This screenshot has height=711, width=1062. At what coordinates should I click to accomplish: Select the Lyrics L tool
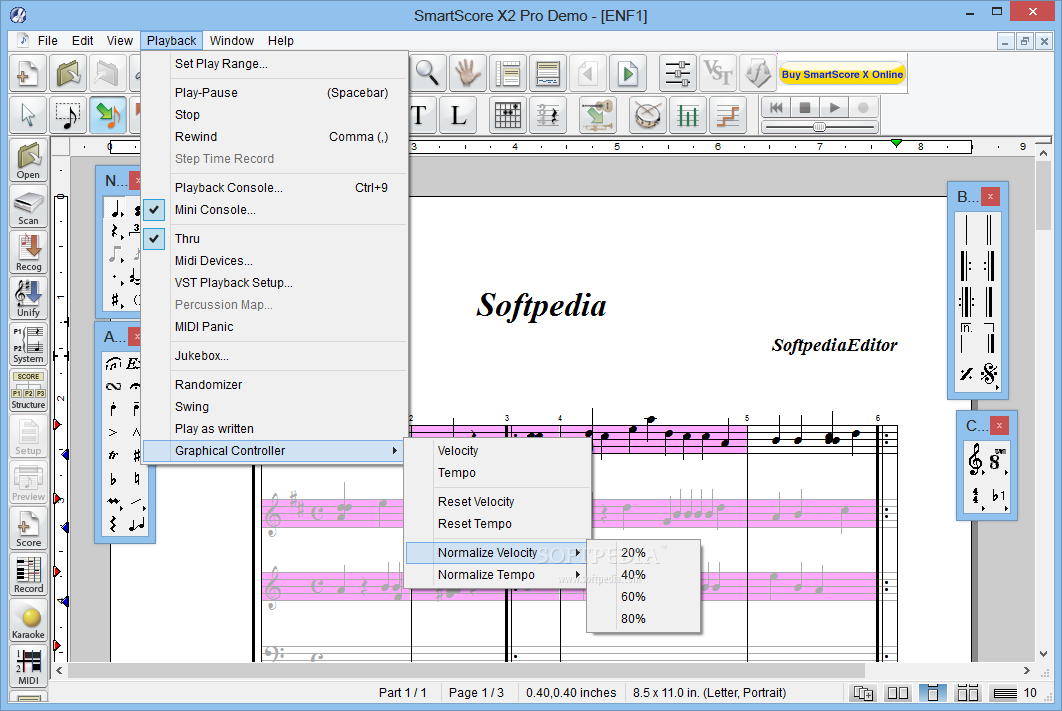[459, 115]
